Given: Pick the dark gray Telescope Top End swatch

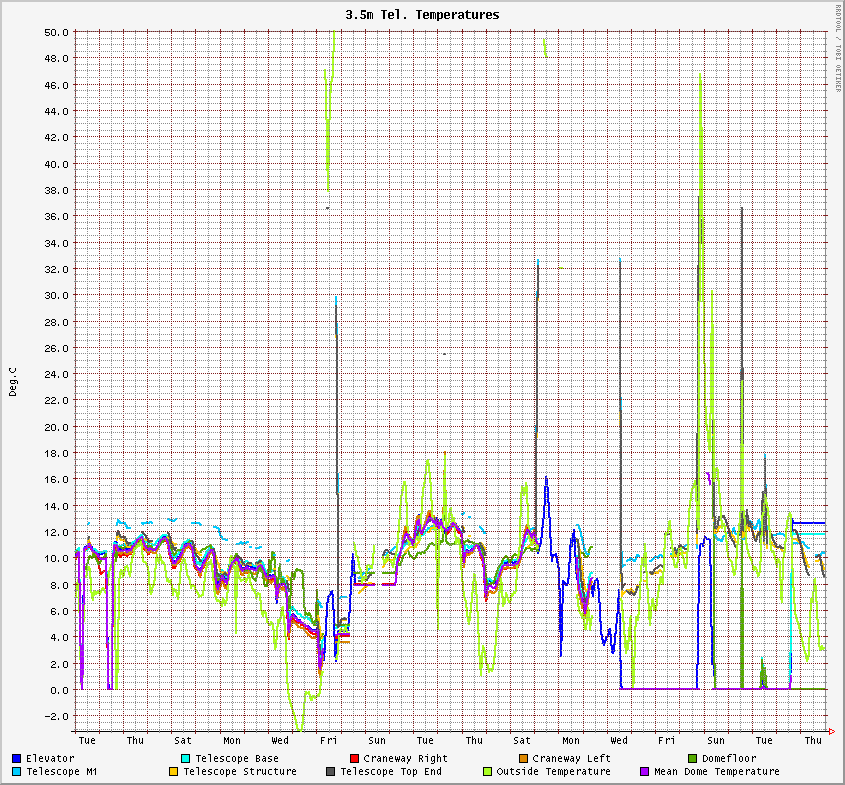Looking at the screenshot, I should pos(330,772).
